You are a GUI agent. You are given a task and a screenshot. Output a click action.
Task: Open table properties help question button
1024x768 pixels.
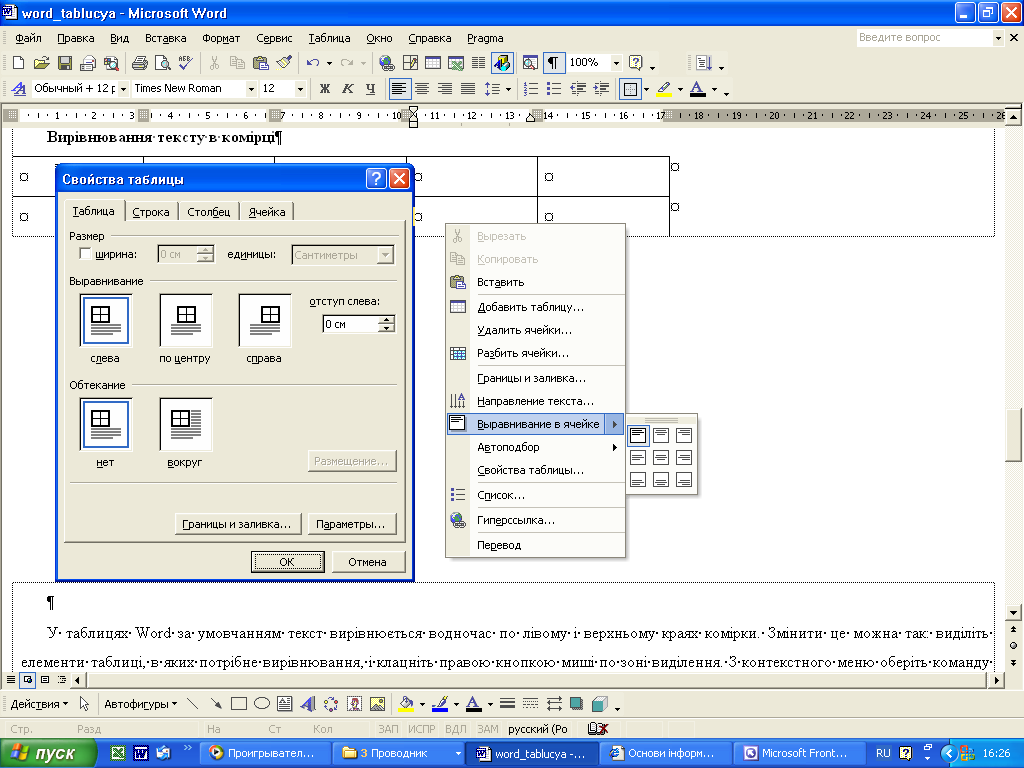coord(376,178)
